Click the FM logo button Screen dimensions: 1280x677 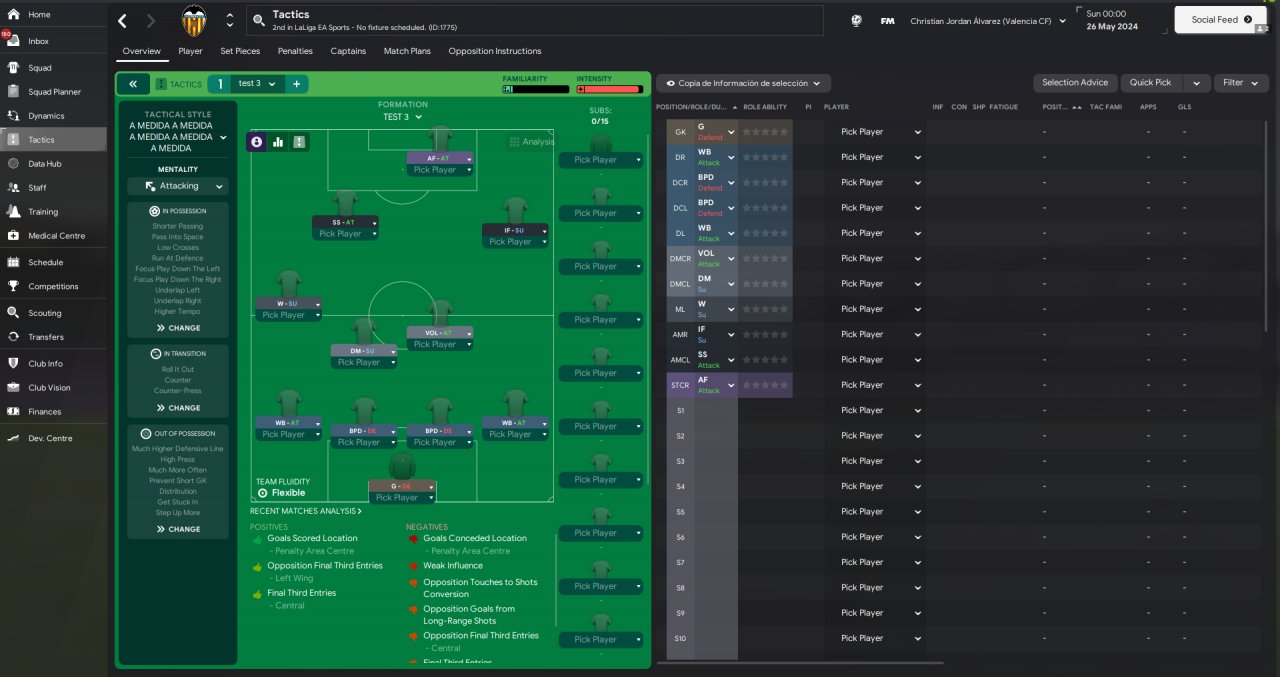click(x=887, y=20)
